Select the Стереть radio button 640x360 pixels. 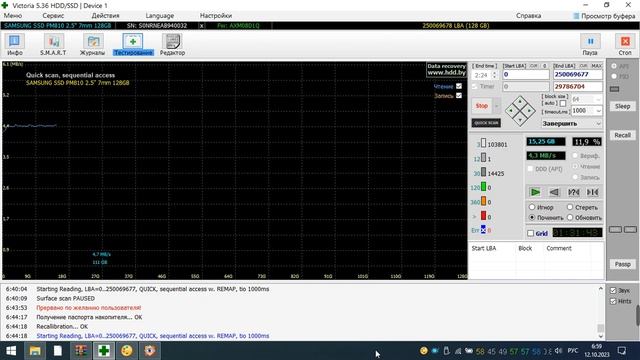click(570, 207)
